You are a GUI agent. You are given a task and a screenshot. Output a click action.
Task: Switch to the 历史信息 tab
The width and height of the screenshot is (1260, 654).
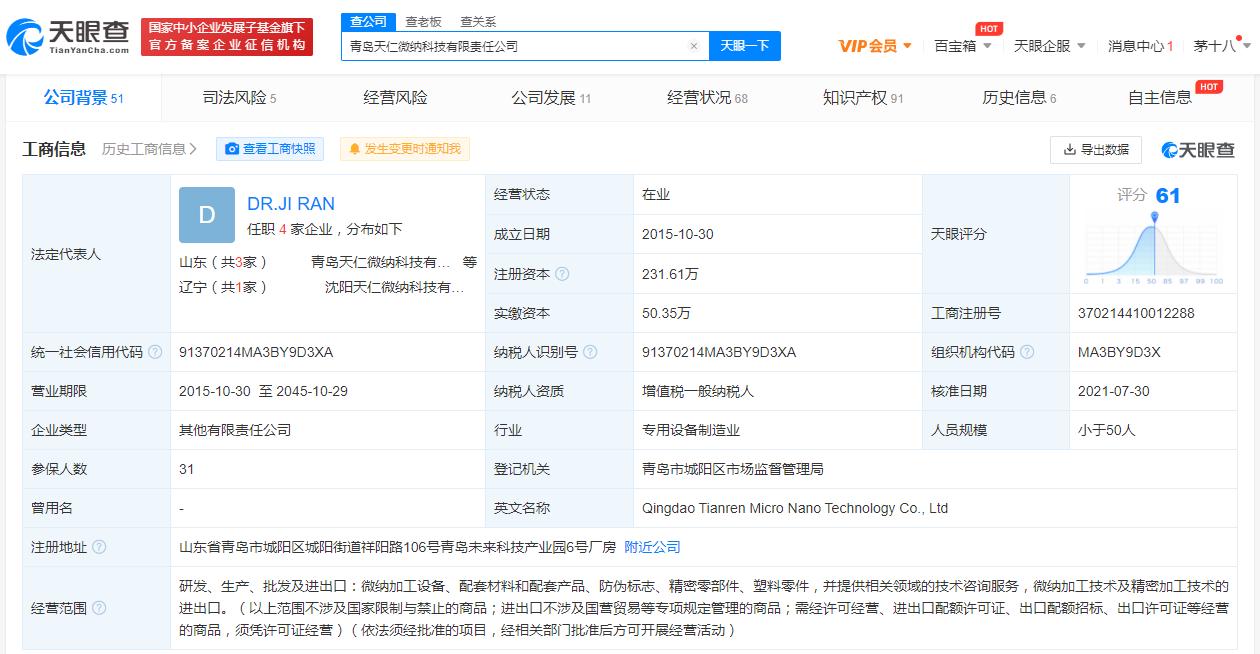point(1019,98)
